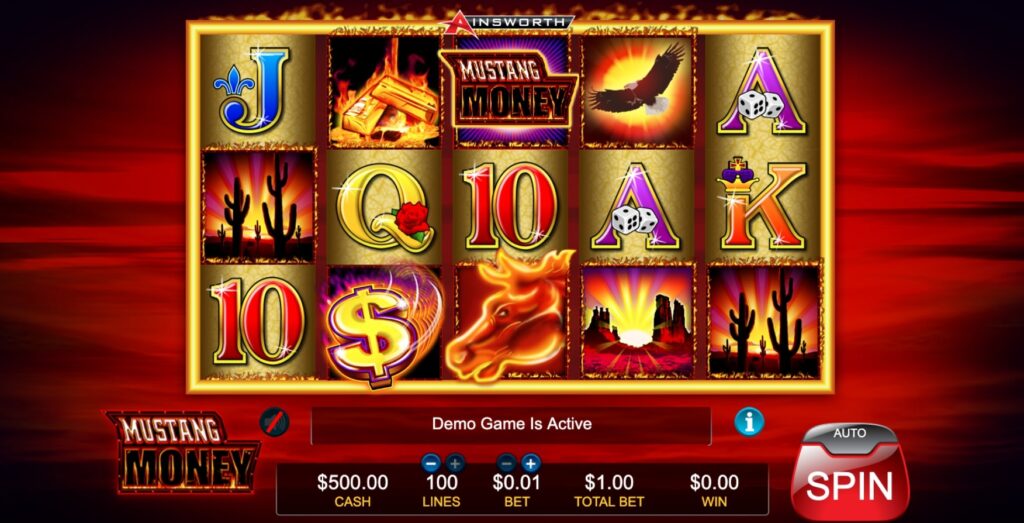Enable AUTO spin mode
This screenshot has width=1024, height=523.
pos(850,434)
